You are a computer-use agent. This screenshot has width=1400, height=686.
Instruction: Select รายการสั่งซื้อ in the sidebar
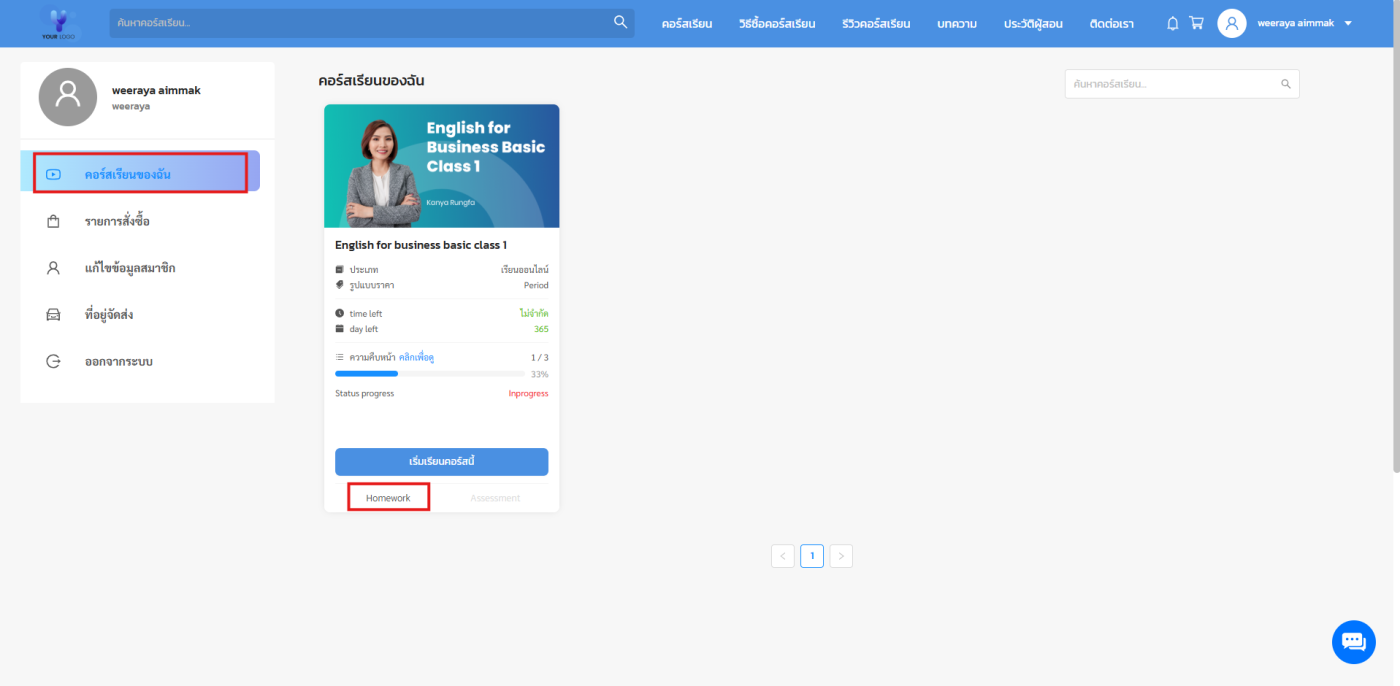117,221
